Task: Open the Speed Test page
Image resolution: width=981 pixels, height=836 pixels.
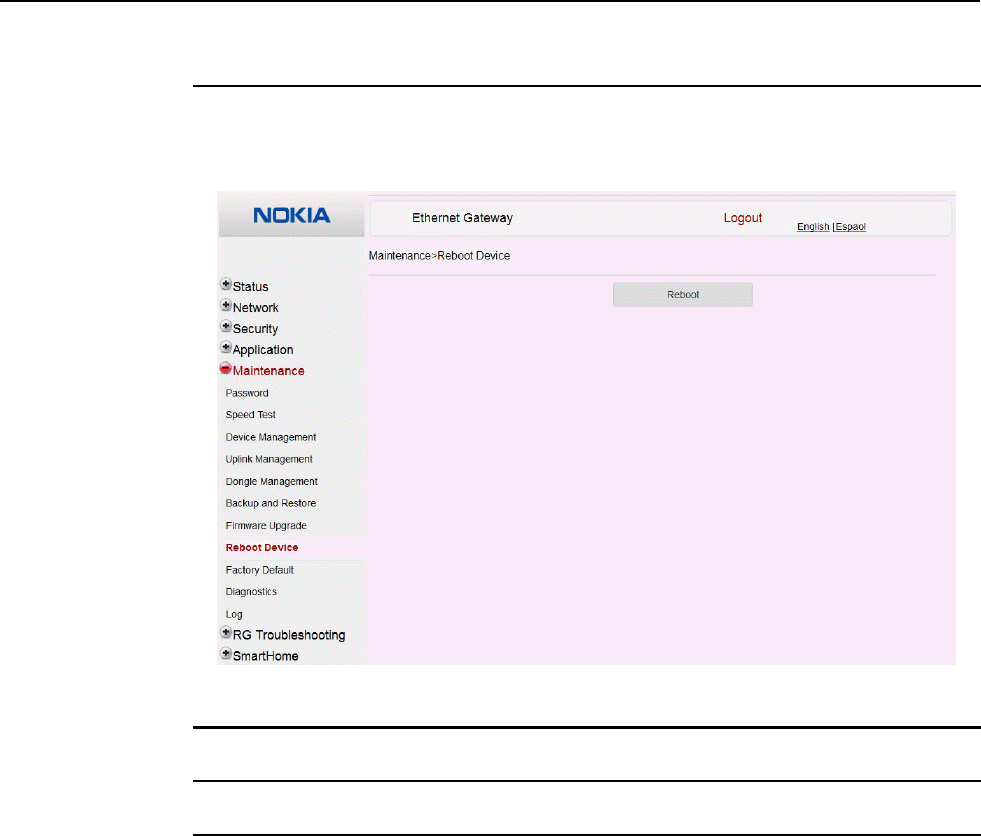Action: (x=250, y=415)
